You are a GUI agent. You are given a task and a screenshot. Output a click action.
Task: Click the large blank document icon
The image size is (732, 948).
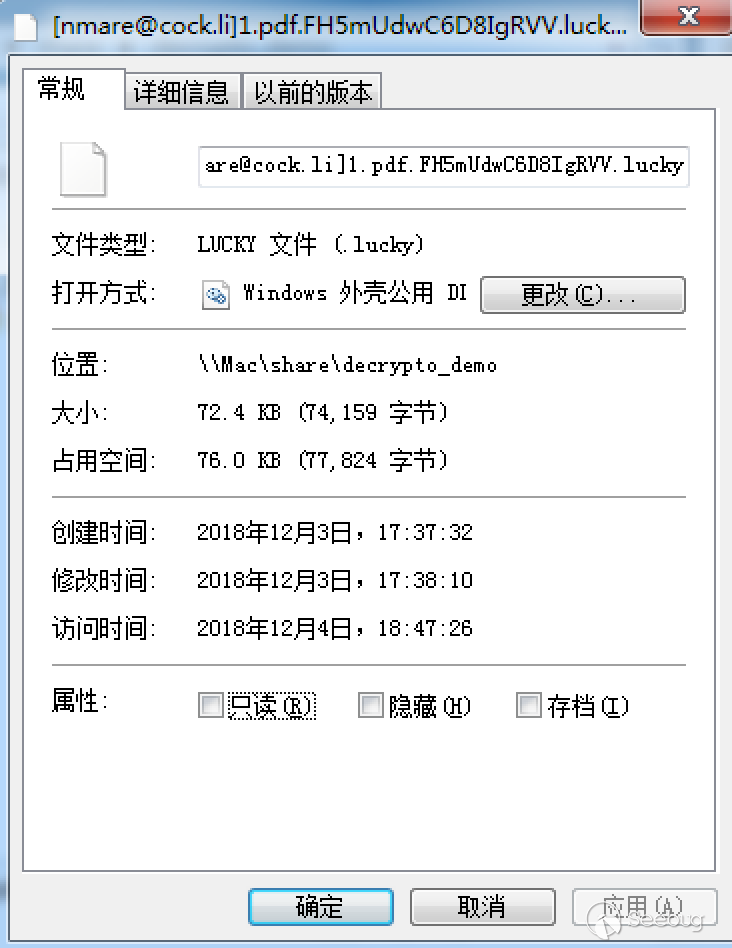coord(83,169)
